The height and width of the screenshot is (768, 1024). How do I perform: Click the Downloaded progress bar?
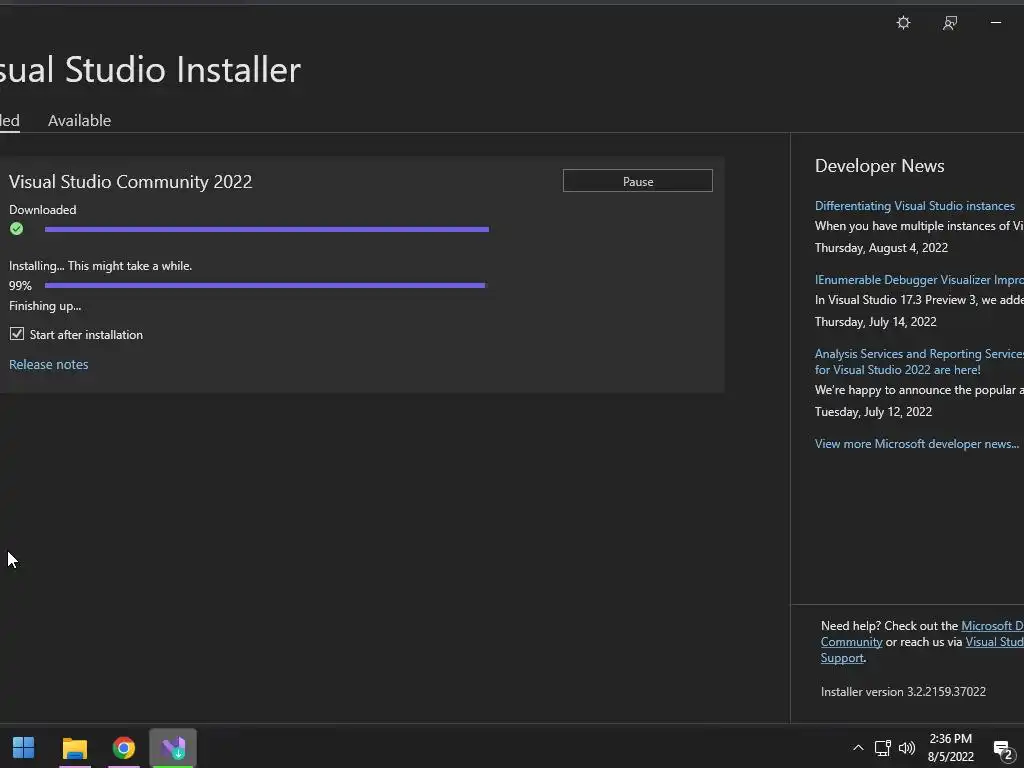(266, 229)
